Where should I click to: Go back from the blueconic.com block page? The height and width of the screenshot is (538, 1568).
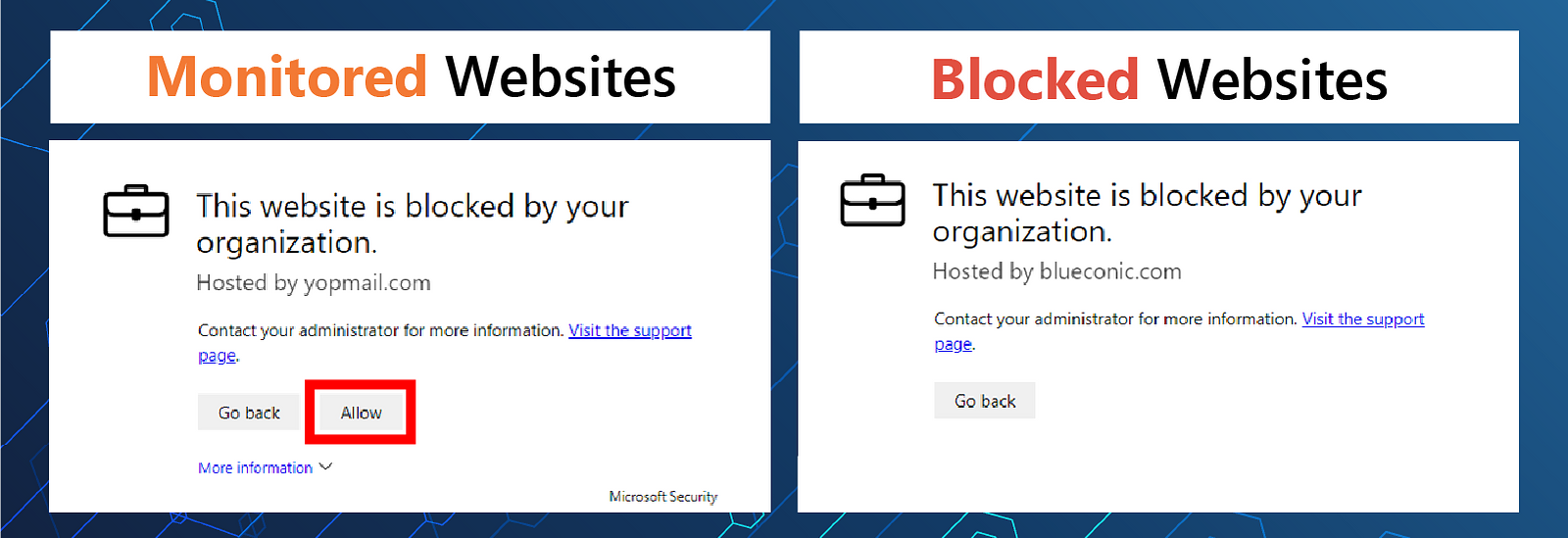[x=985, y=401]
